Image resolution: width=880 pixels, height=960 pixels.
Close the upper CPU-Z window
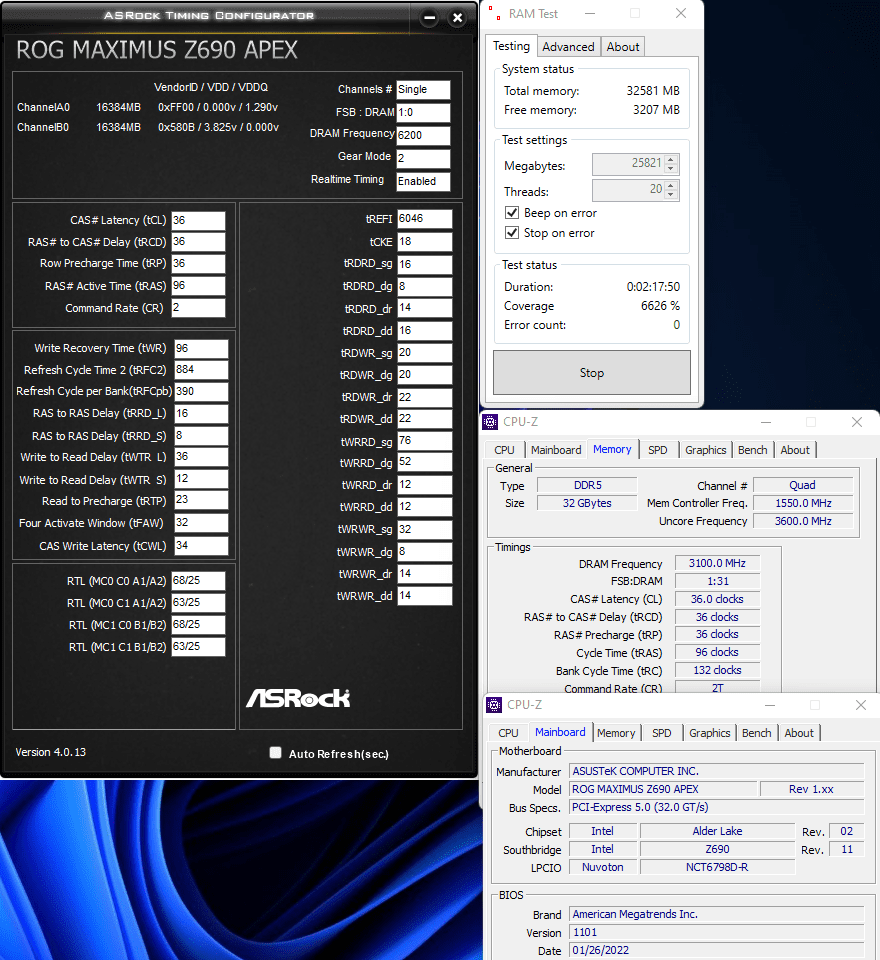(x=857, y=422)
